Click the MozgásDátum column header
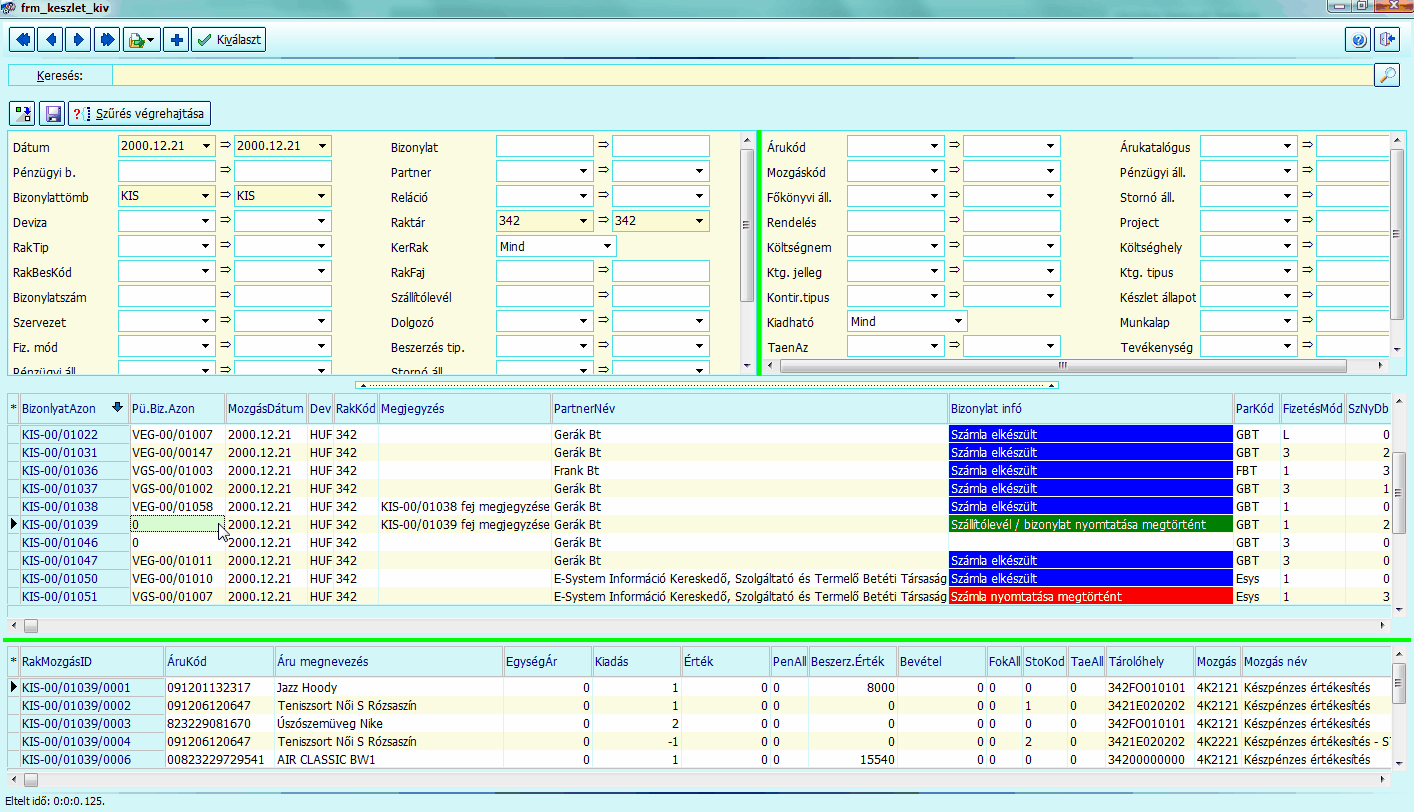This screenshot has width=1414, height=812. click(x=266, y=408)
